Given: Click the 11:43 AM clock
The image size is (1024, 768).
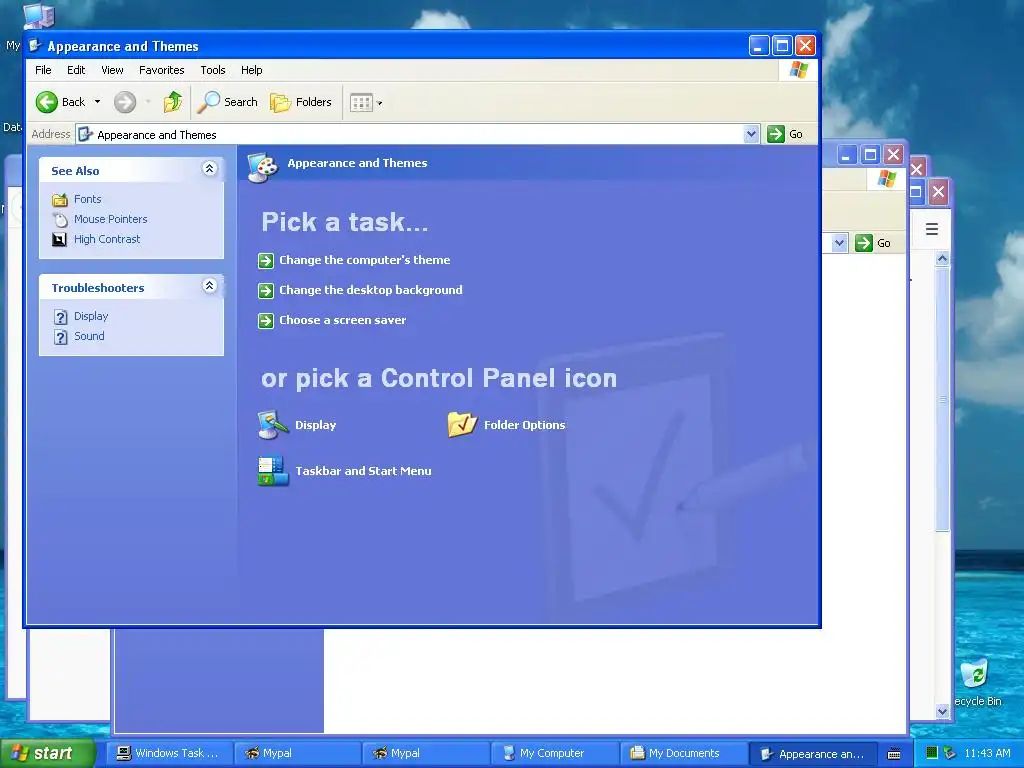Looking at the screenshot, I should [x=987, y=753].
